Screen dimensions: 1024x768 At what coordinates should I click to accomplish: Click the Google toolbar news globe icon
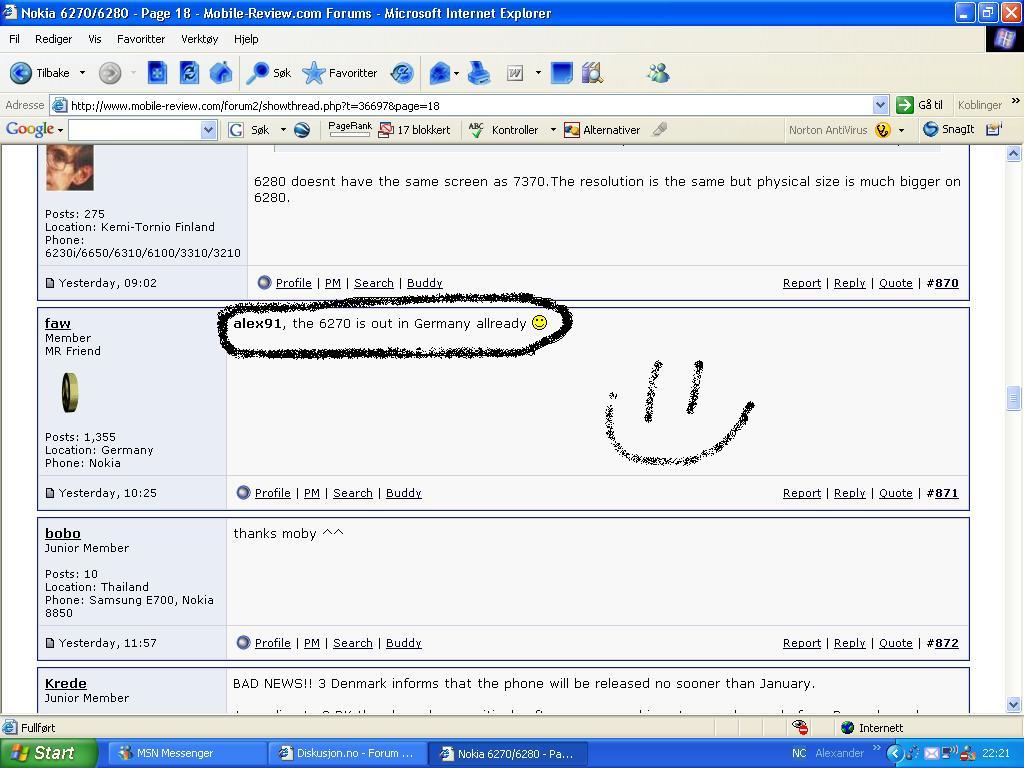(x=302, y=130)
